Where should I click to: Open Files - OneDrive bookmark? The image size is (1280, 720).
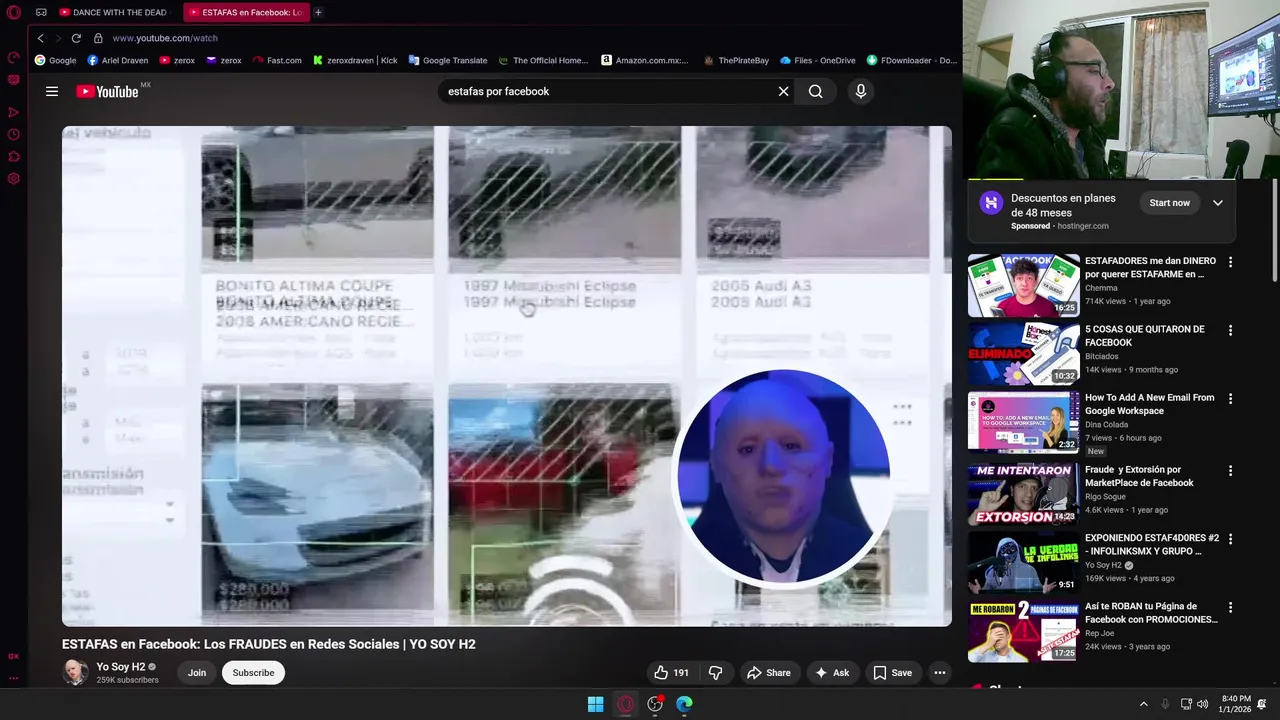(818, 60)
